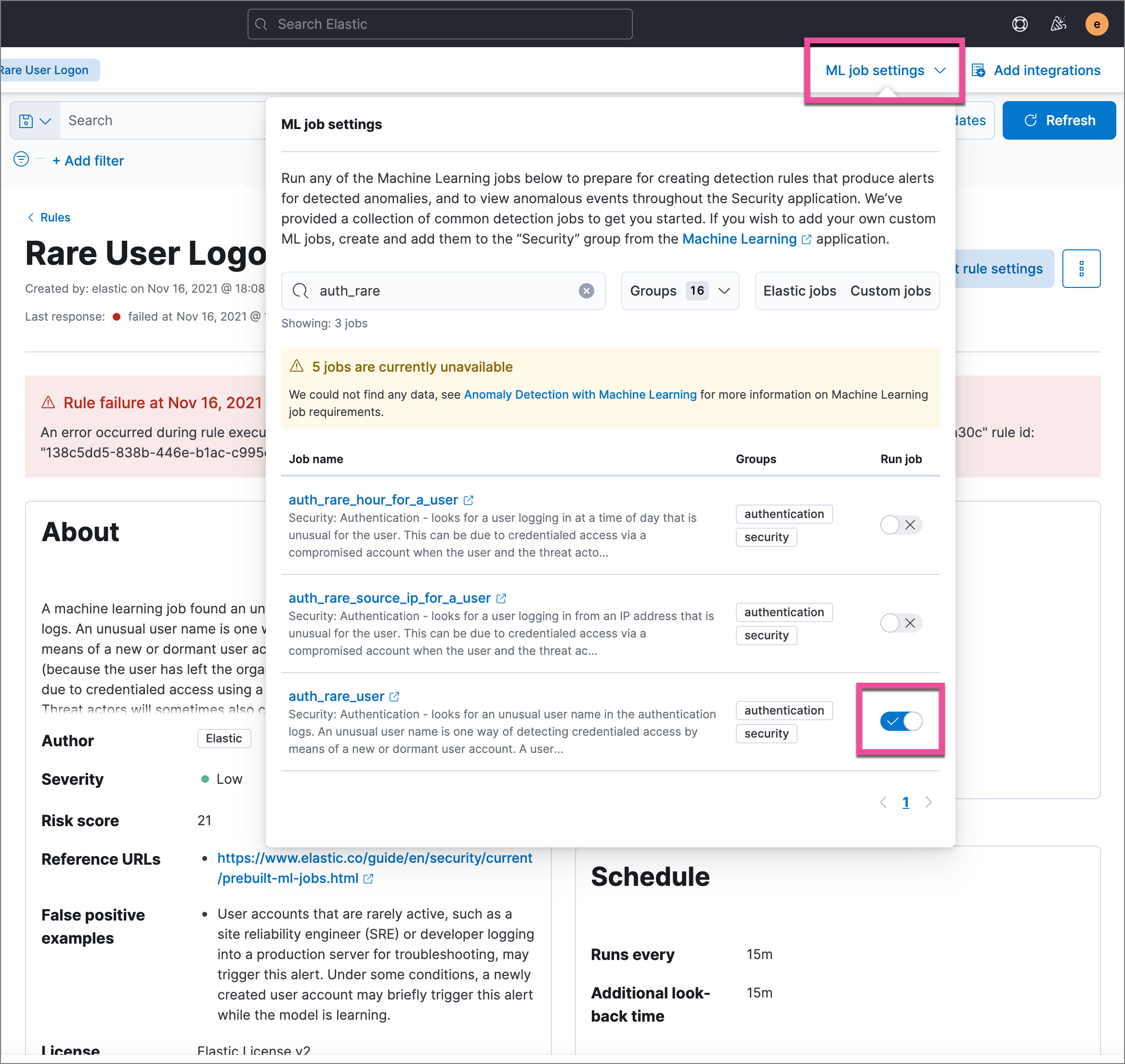Click the filter options circle icon
1125x1064 pixels.
pyautogui.click(x=21, y=159)
